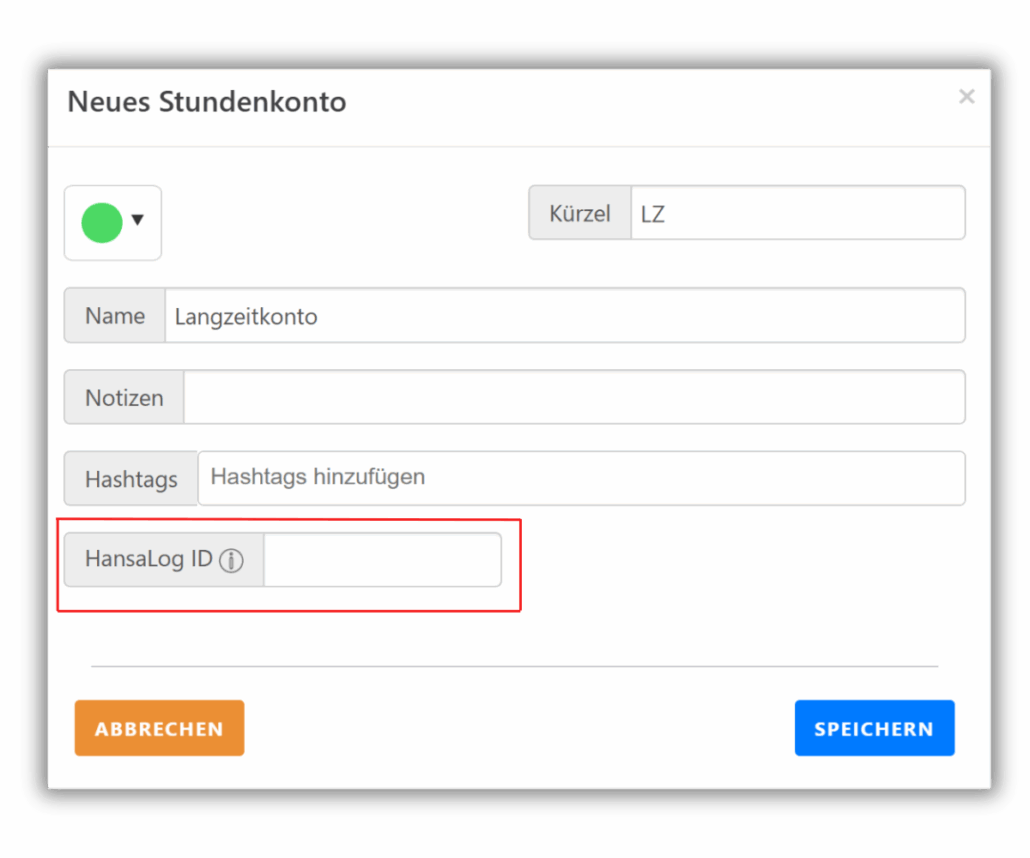Close the Neues Stundenkonto dialog
The width and height of the screenshot is (1030, 858).
pyautogui.click(x=966, y=97)
